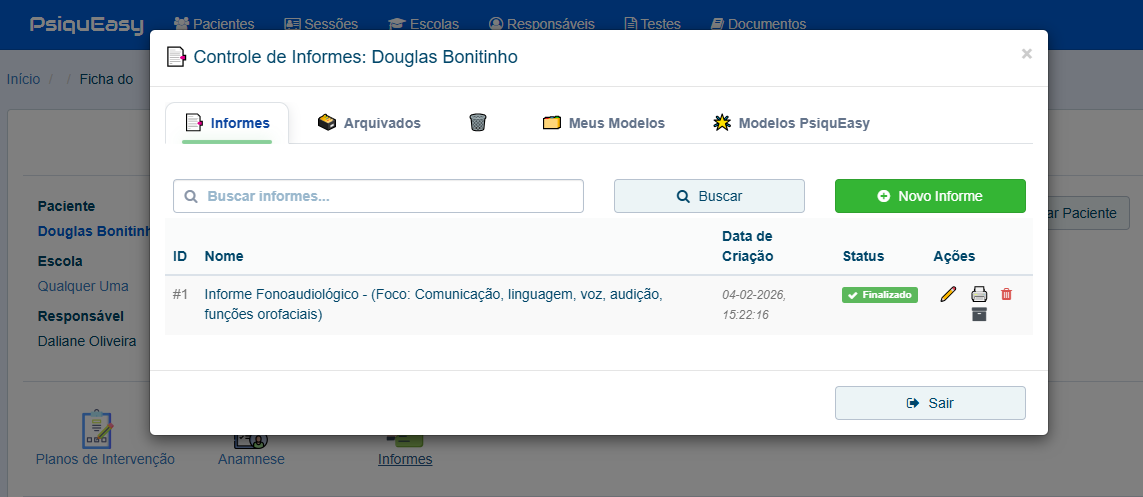Close the dialog with the X button

[1026, 54]
